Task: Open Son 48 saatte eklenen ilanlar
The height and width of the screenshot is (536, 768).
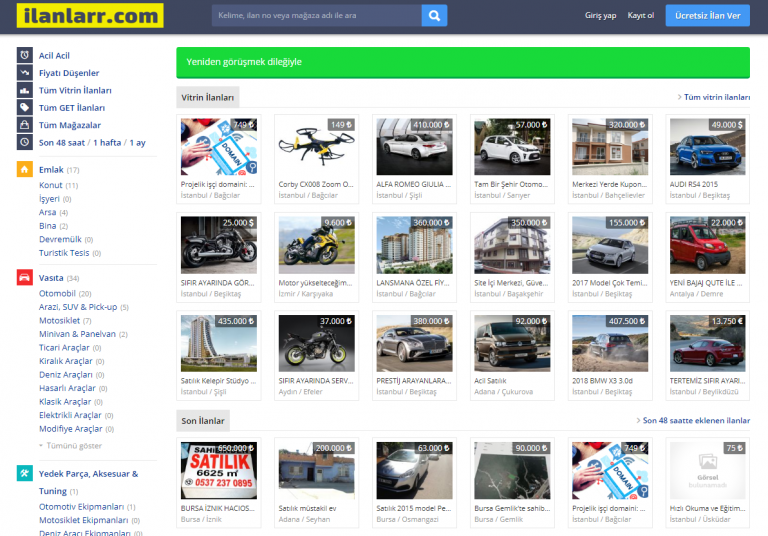Action: click(x=693, y=421)
